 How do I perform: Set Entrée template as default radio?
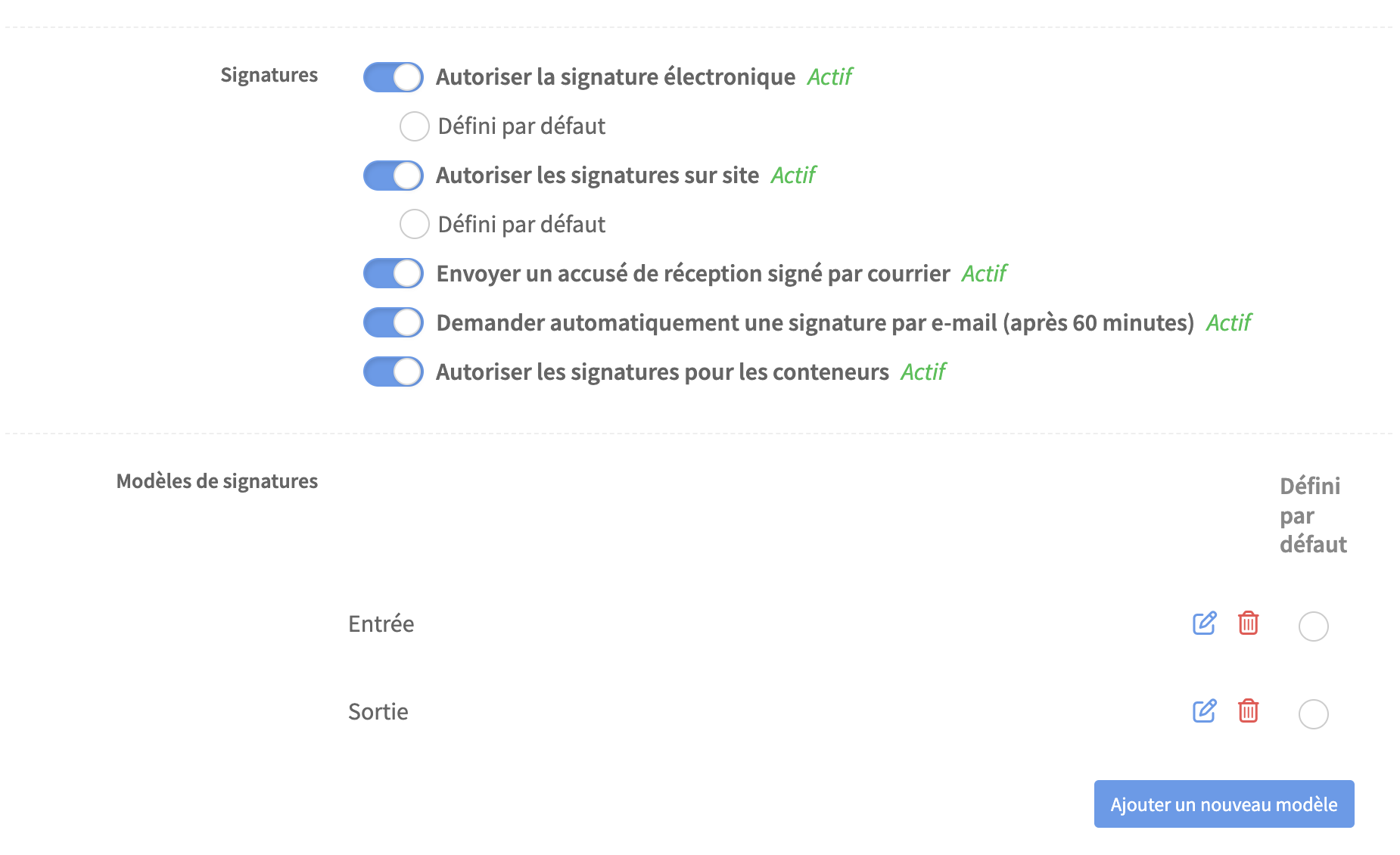click(x=1314, y=626)
